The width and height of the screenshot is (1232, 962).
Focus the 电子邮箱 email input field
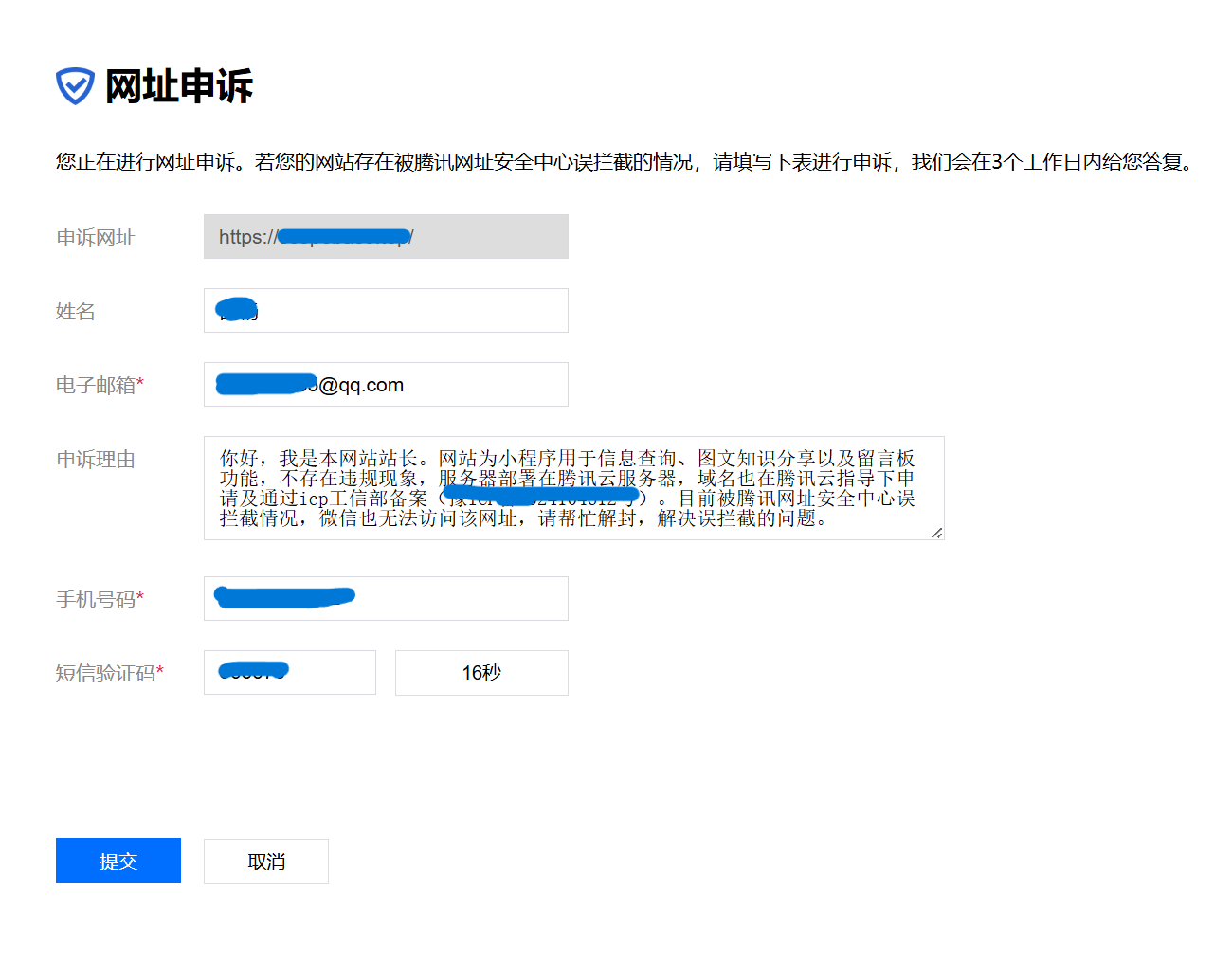386,385
